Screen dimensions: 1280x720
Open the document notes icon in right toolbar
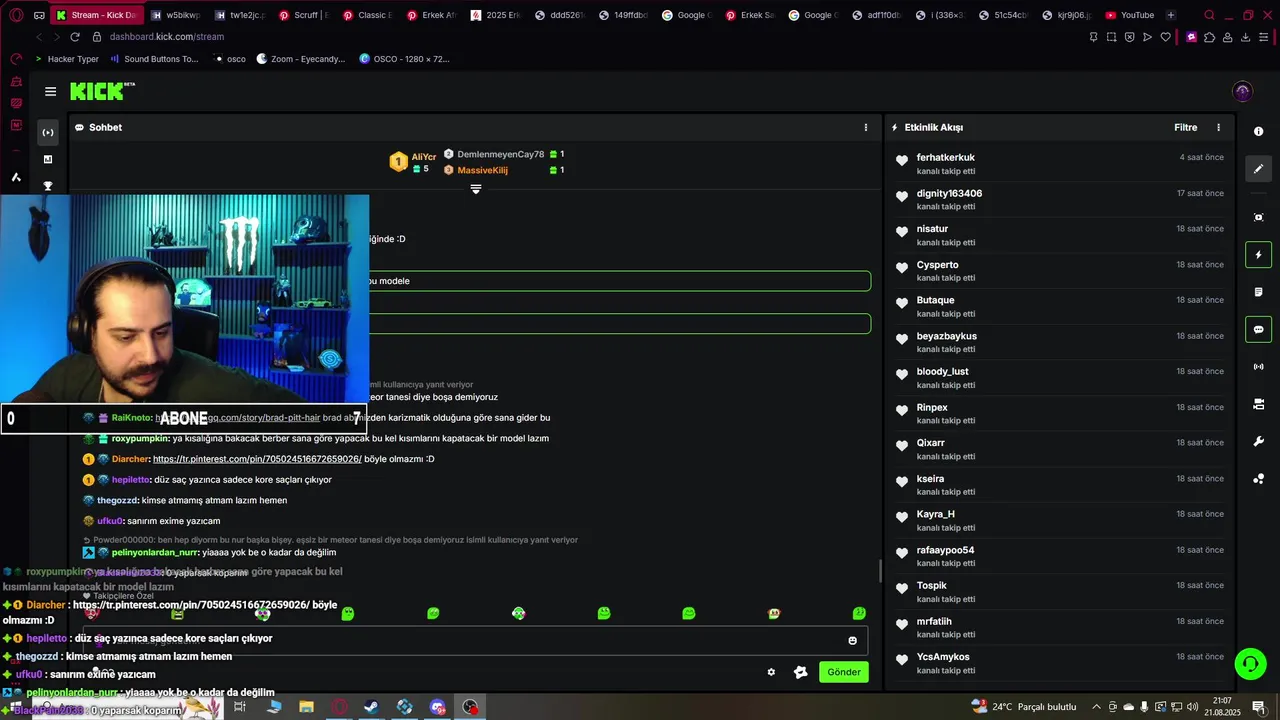(1258, 292)
